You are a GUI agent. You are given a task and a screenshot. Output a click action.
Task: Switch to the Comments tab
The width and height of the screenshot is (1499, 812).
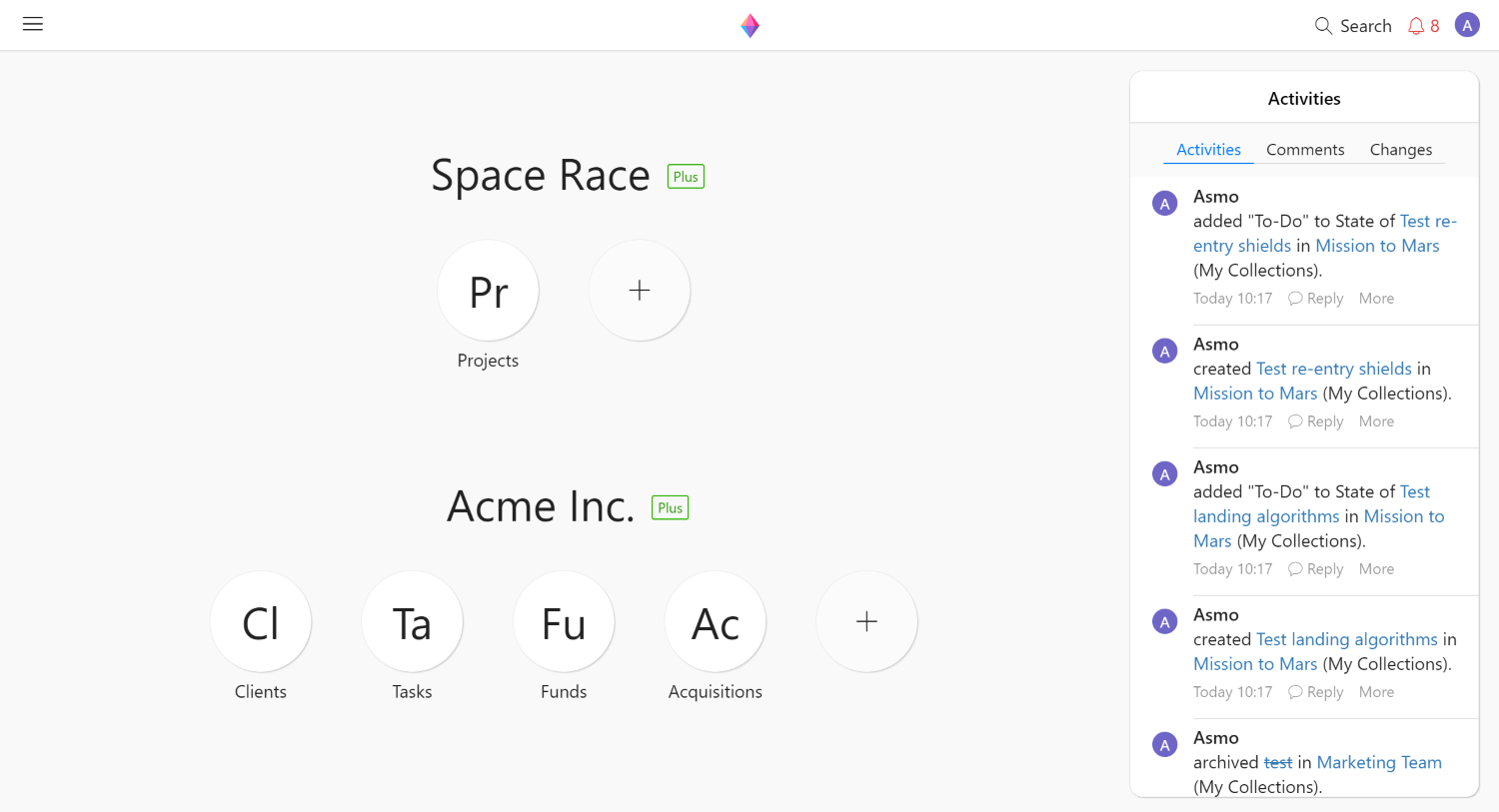pos(1305,149)
